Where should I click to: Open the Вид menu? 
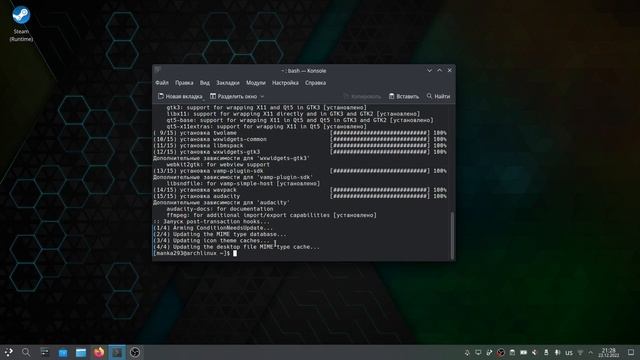point(204,83)
